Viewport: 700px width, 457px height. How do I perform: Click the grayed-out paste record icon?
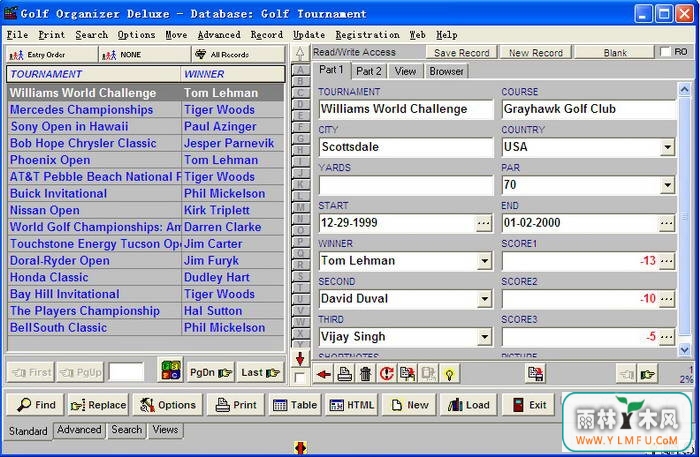coord(429,374)
